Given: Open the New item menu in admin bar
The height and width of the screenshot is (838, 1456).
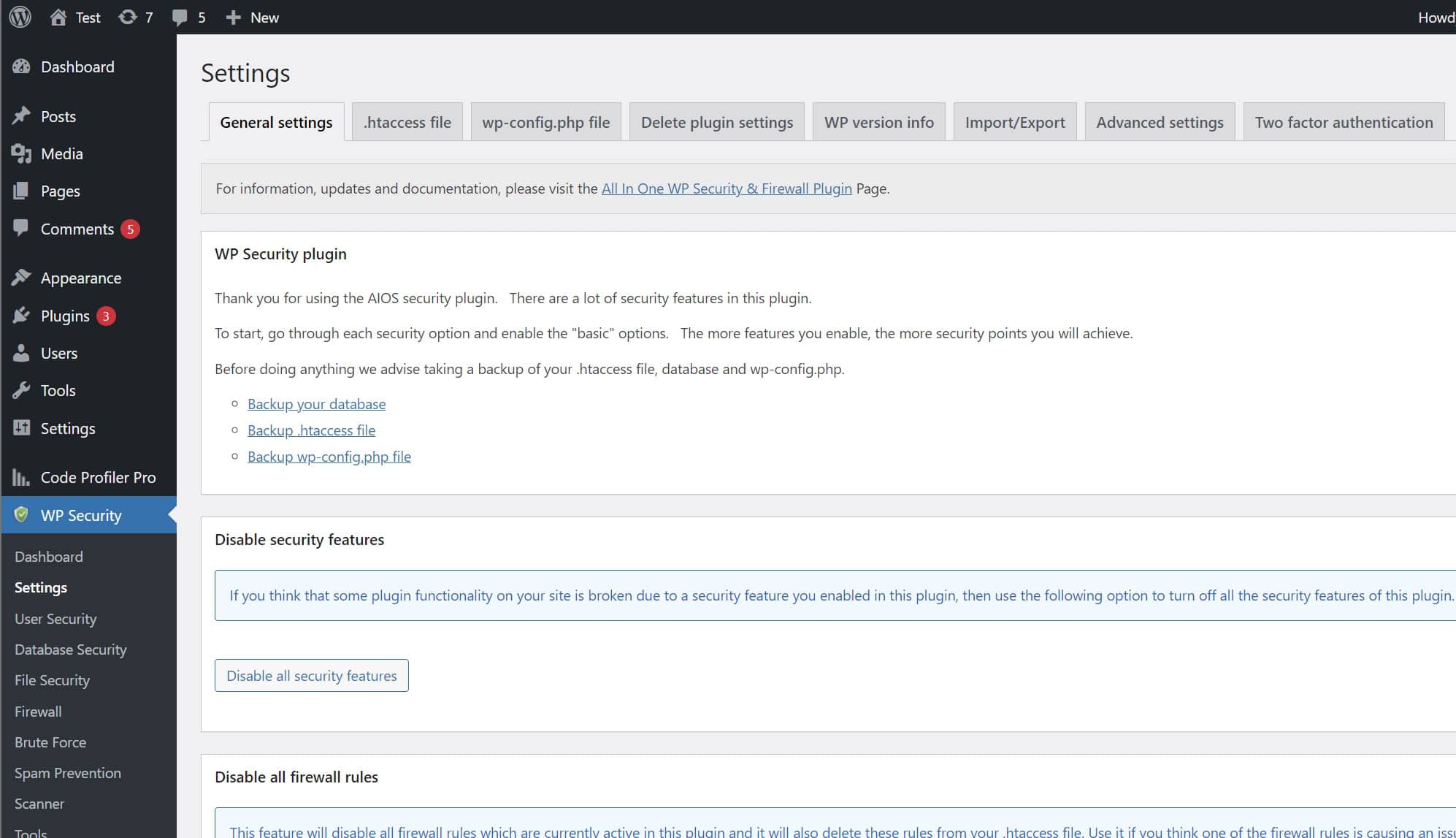Looking at the screenshot, I should pyautogui.click(x=252, y=16).
